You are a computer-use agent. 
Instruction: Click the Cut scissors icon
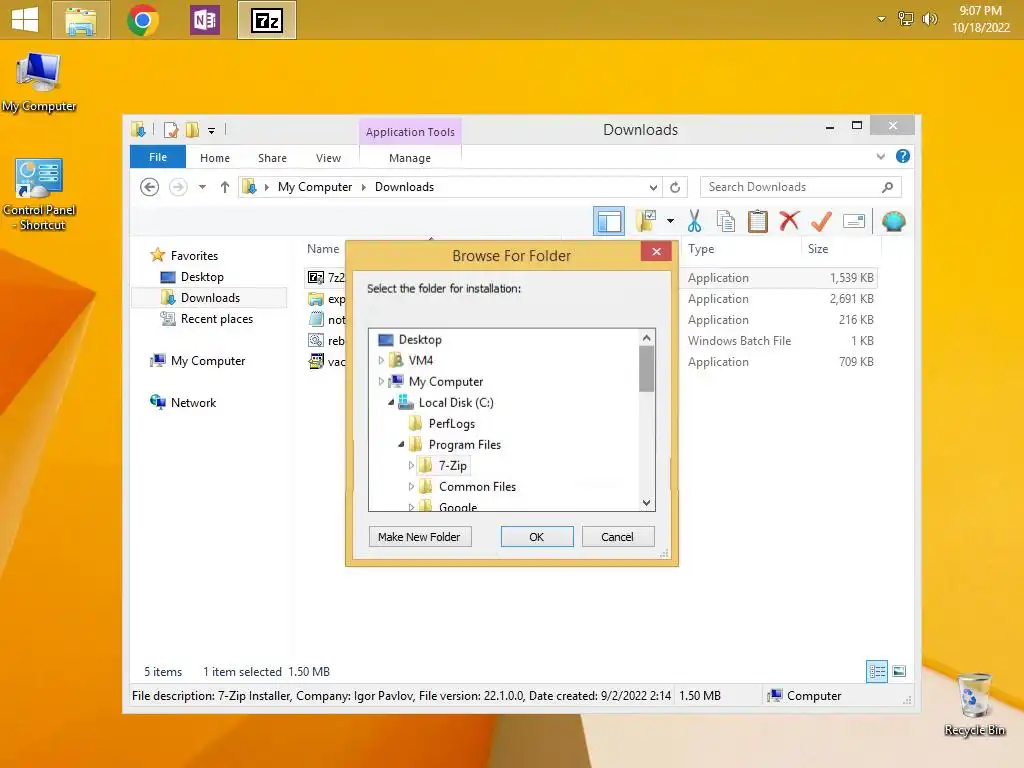point(694,221)
